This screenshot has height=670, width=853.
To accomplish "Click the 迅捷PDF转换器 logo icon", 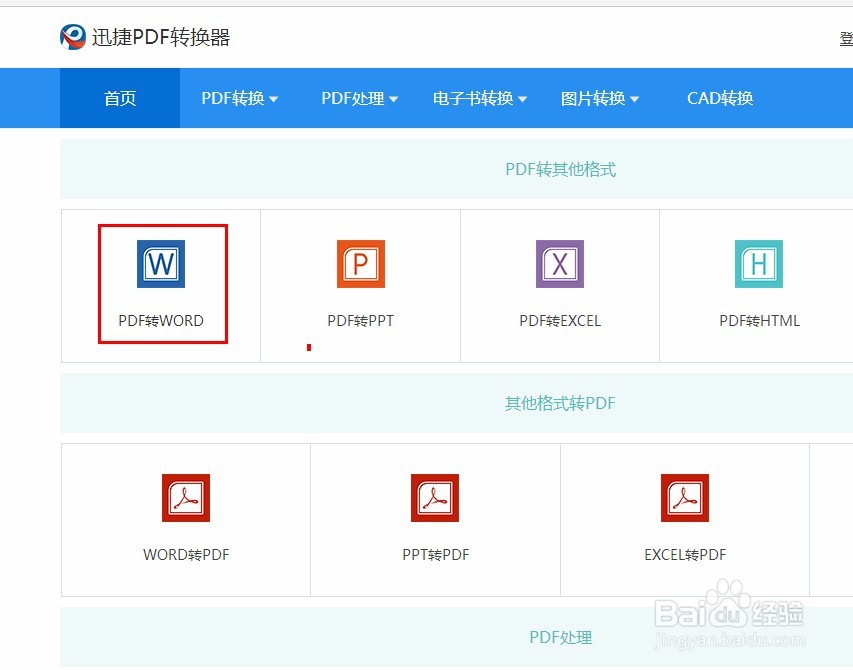I will (x=73, y=37).
